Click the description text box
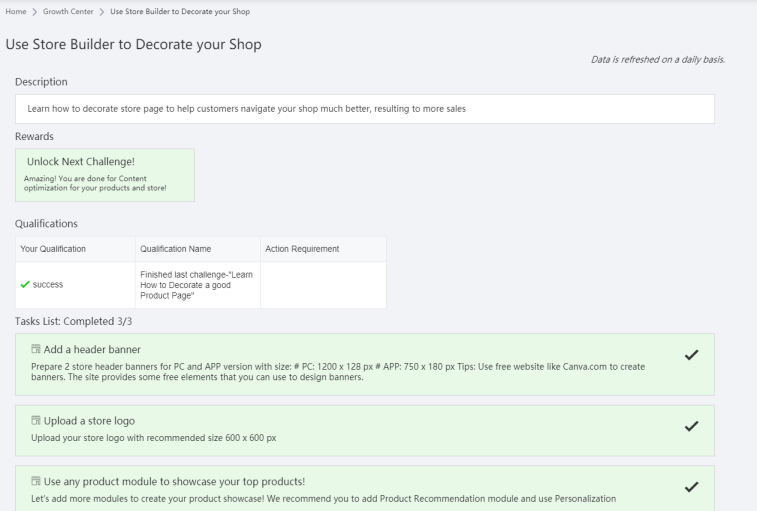Viewport: 757px width, 511px height. [365, 108]
